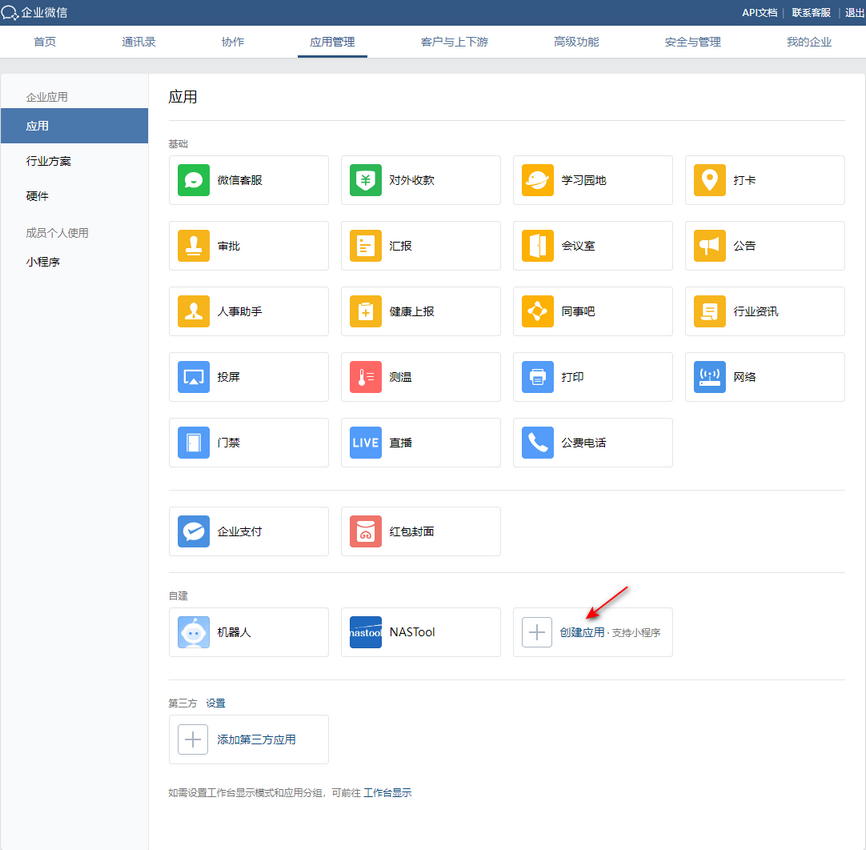Click the 红包封面 label text

coord(411,531)
